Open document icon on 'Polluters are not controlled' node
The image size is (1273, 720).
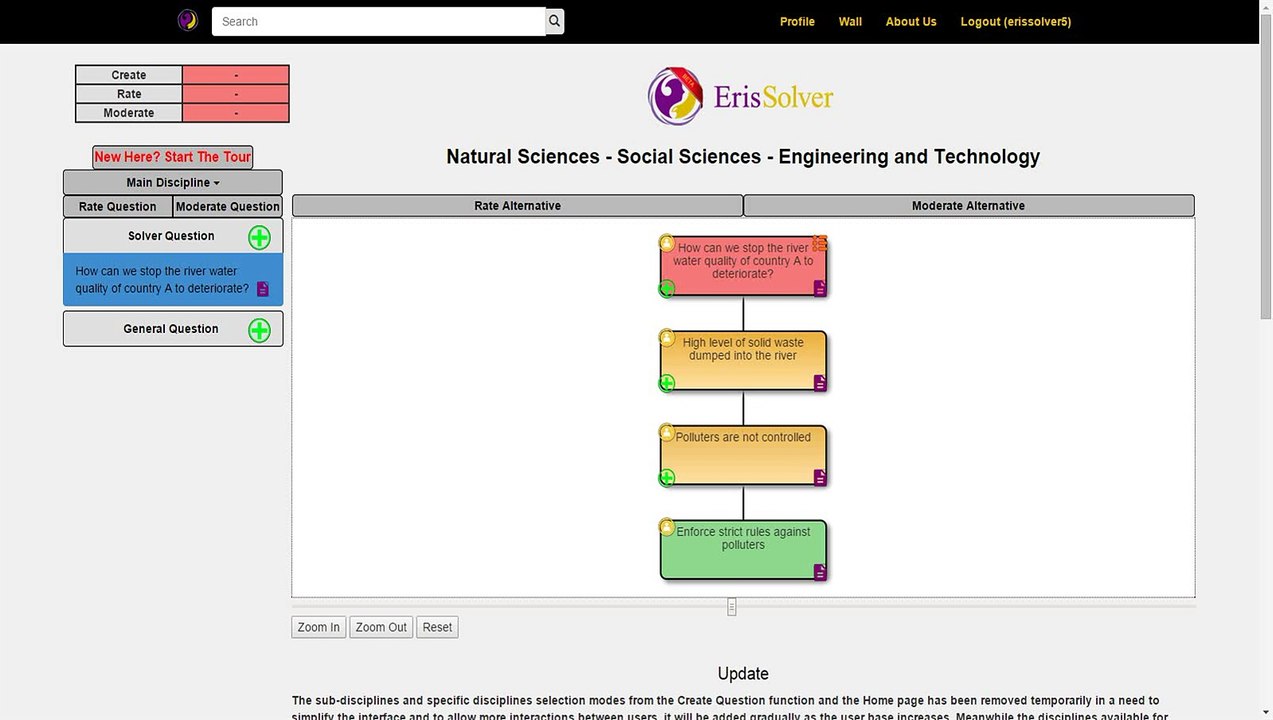pos(820,478)
